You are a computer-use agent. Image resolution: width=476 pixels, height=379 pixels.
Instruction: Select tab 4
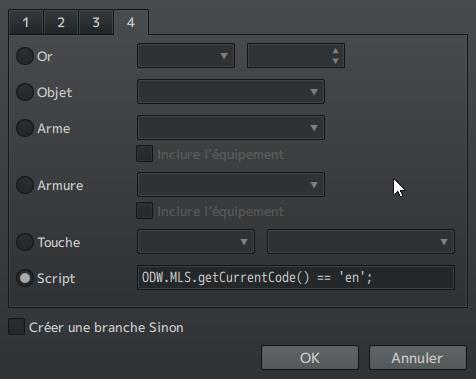(x=131, y=22)
